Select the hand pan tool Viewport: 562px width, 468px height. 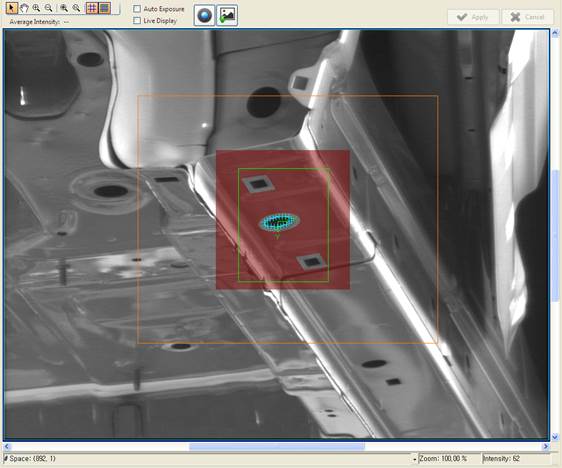(x=24, y=8)
